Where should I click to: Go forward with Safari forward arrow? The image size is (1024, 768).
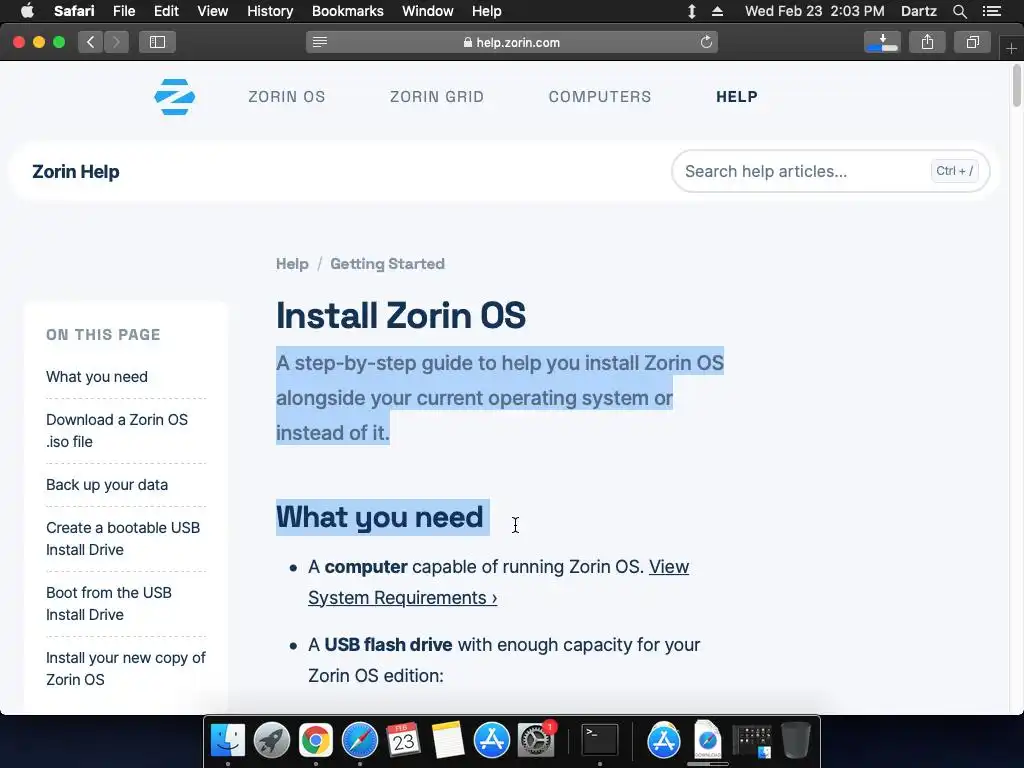pos(116,42)
